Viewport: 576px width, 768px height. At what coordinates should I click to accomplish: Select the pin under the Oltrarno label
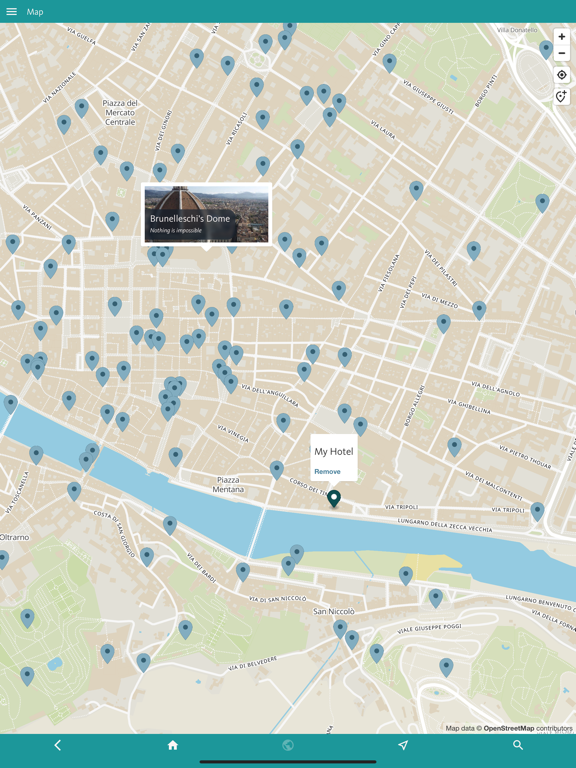[x=3, y=559]
